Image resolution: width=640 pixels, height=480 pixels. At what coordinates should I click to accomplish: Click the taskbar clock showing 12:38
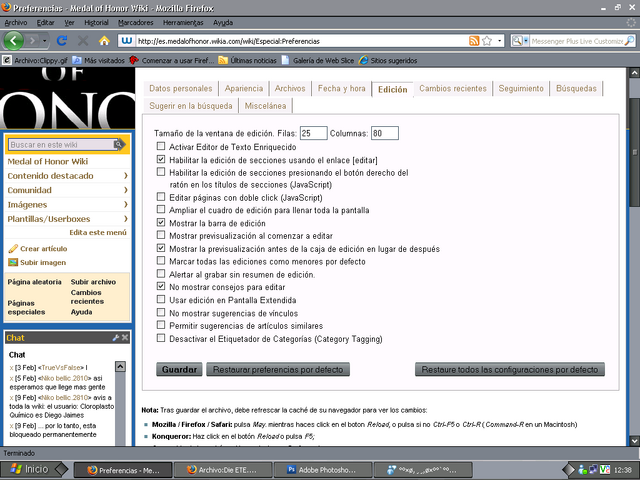pos(622,470)
